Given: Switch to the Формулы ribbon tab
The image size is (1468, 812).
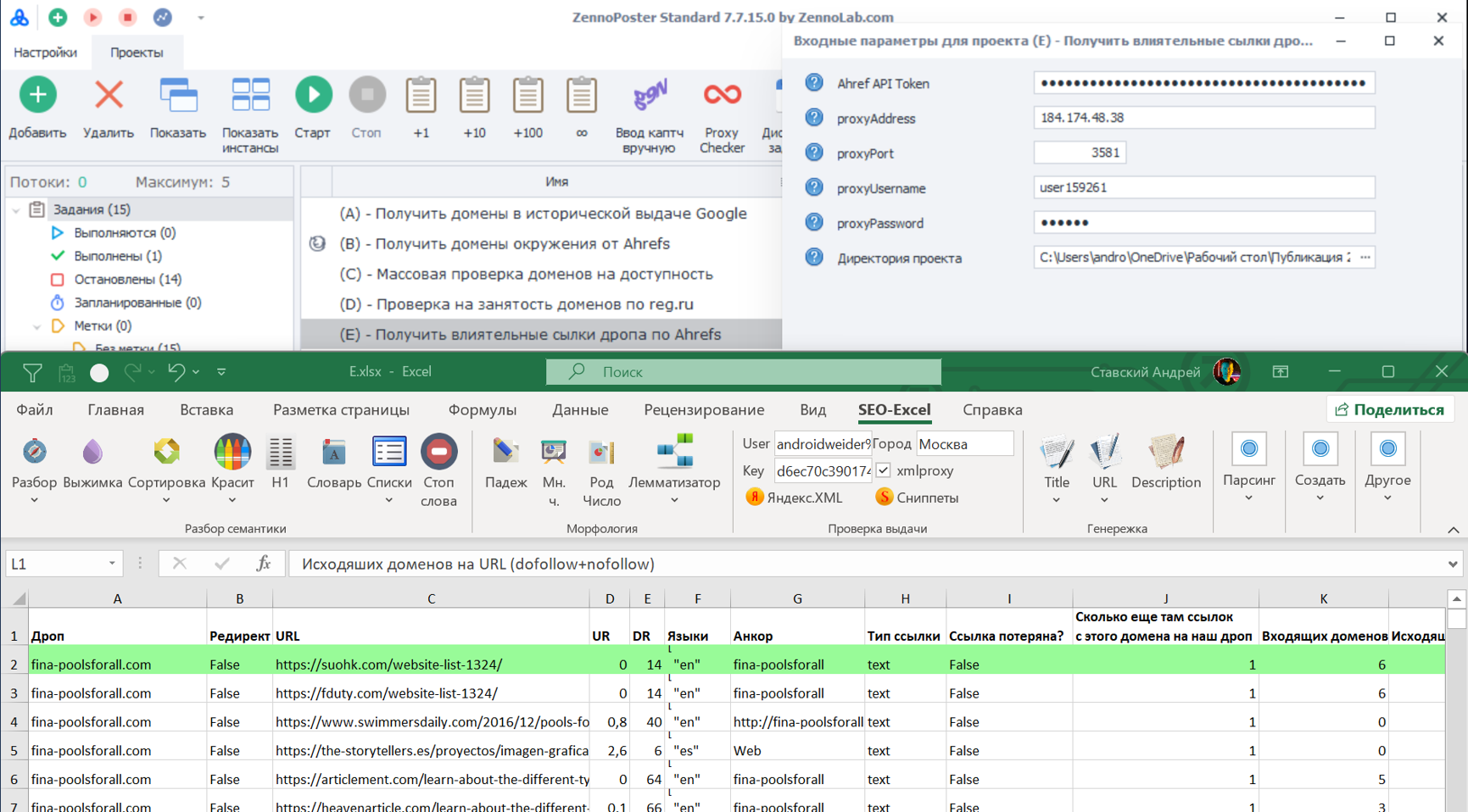Looking at the screenshot, I should point(483,410).
